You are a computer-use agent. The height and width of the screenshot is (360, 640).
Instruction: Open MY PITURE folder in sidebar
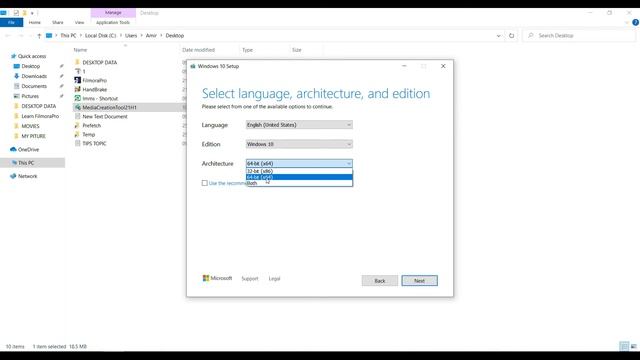[x=33, y=136]
